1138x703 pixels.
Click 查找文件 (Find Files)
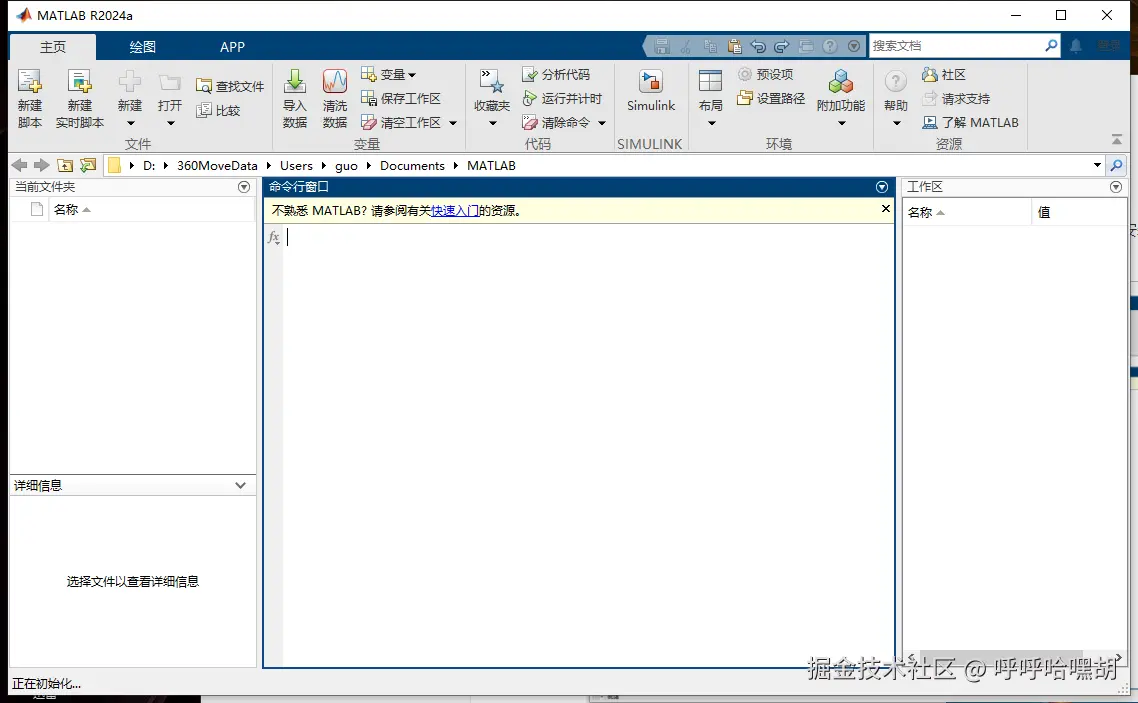coord(229,86)
